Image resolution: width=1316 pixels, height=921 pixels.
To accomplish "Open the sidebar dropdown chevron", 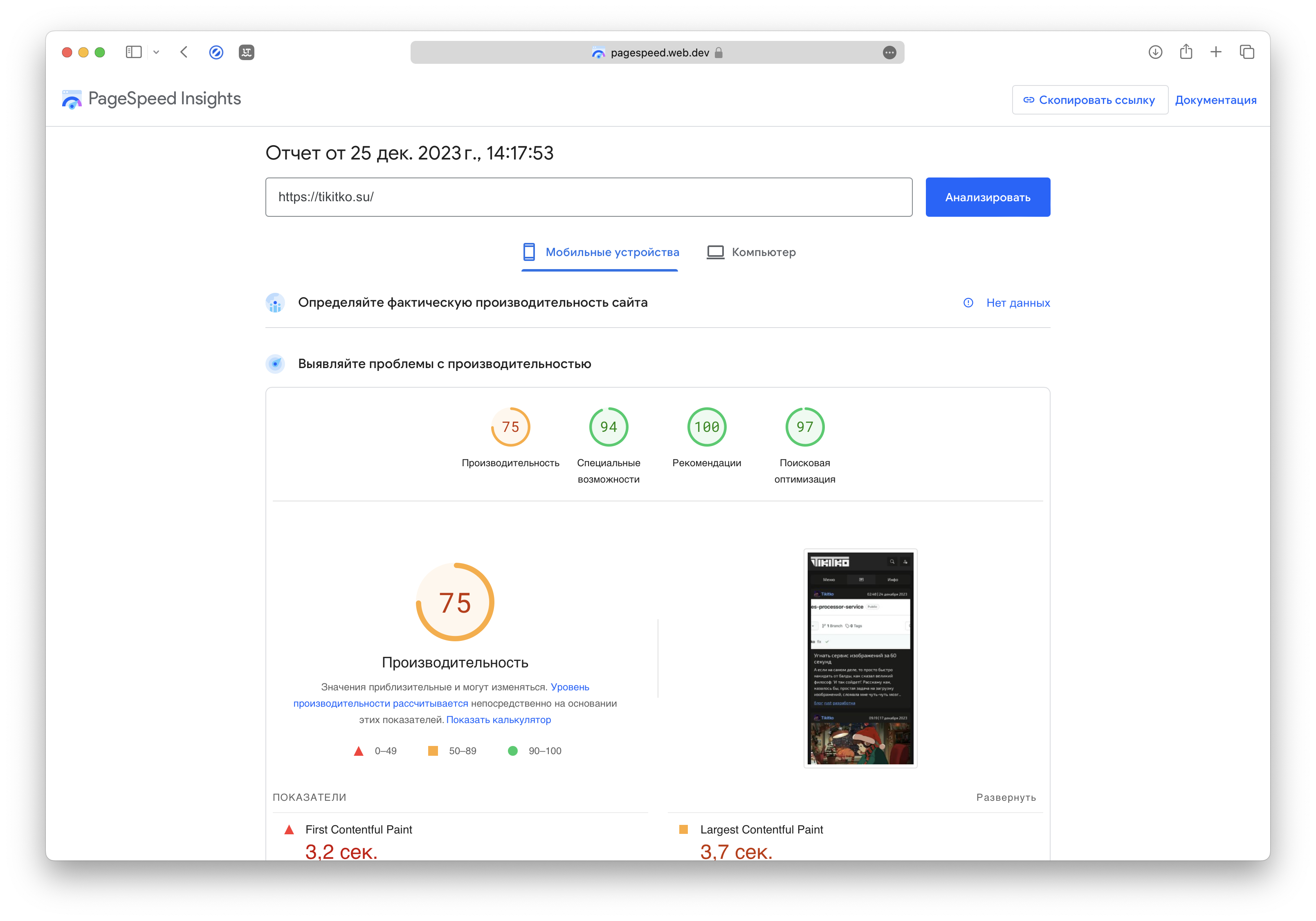I will point(156,52).
